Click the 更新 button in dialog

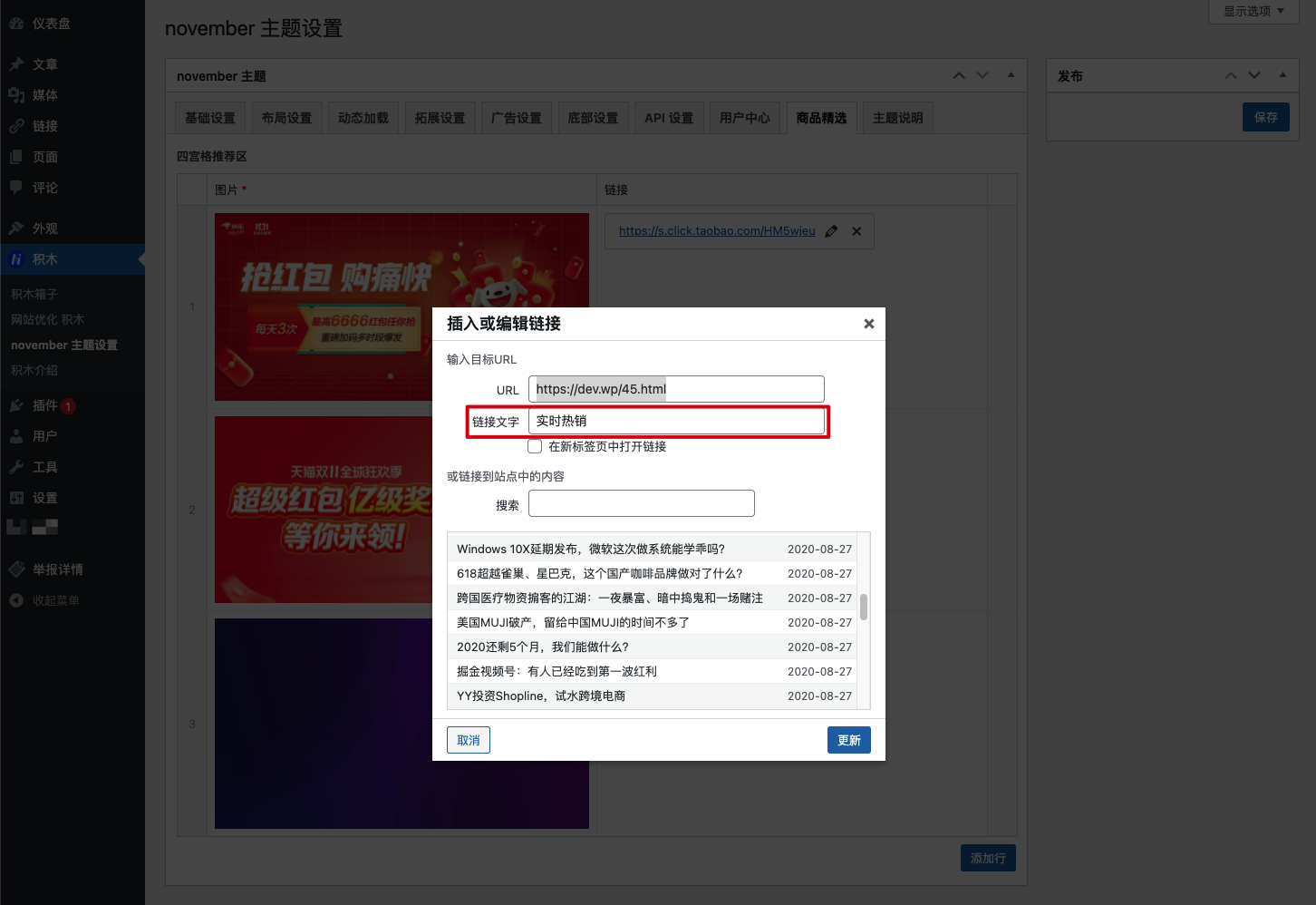click(849, 740)
